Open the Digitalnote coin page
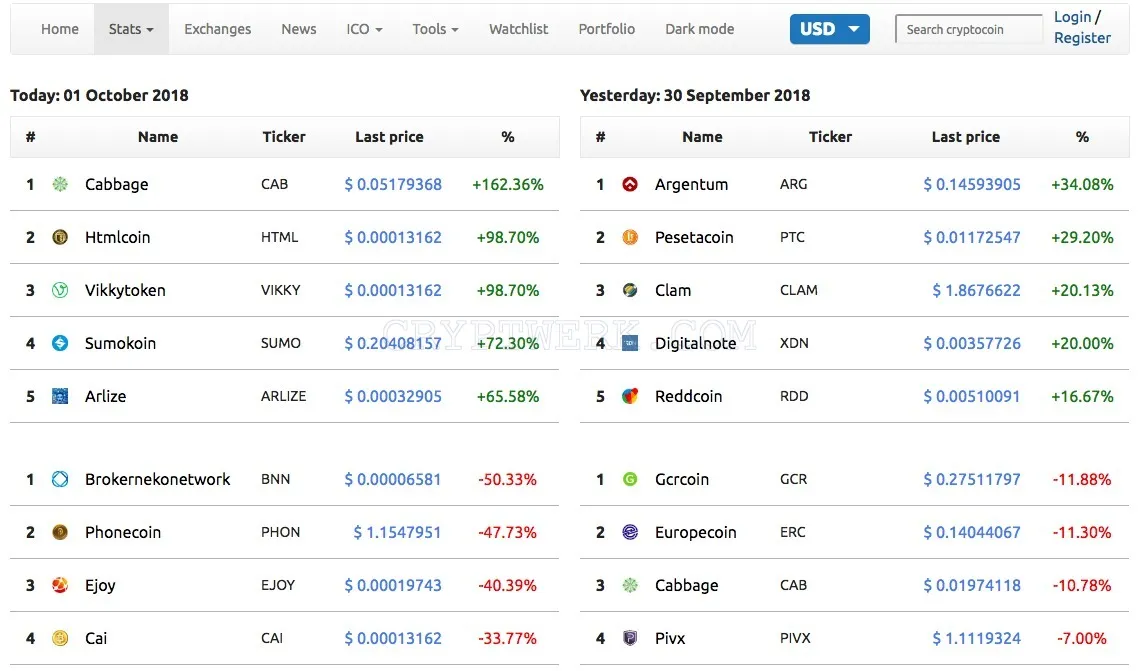 696,343
